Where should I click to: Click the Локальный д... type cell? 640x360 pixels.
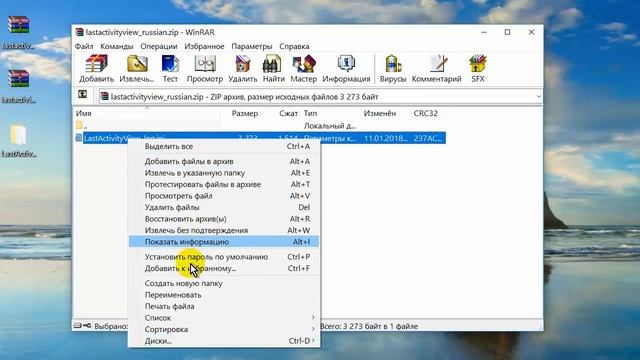coord(330,126)
